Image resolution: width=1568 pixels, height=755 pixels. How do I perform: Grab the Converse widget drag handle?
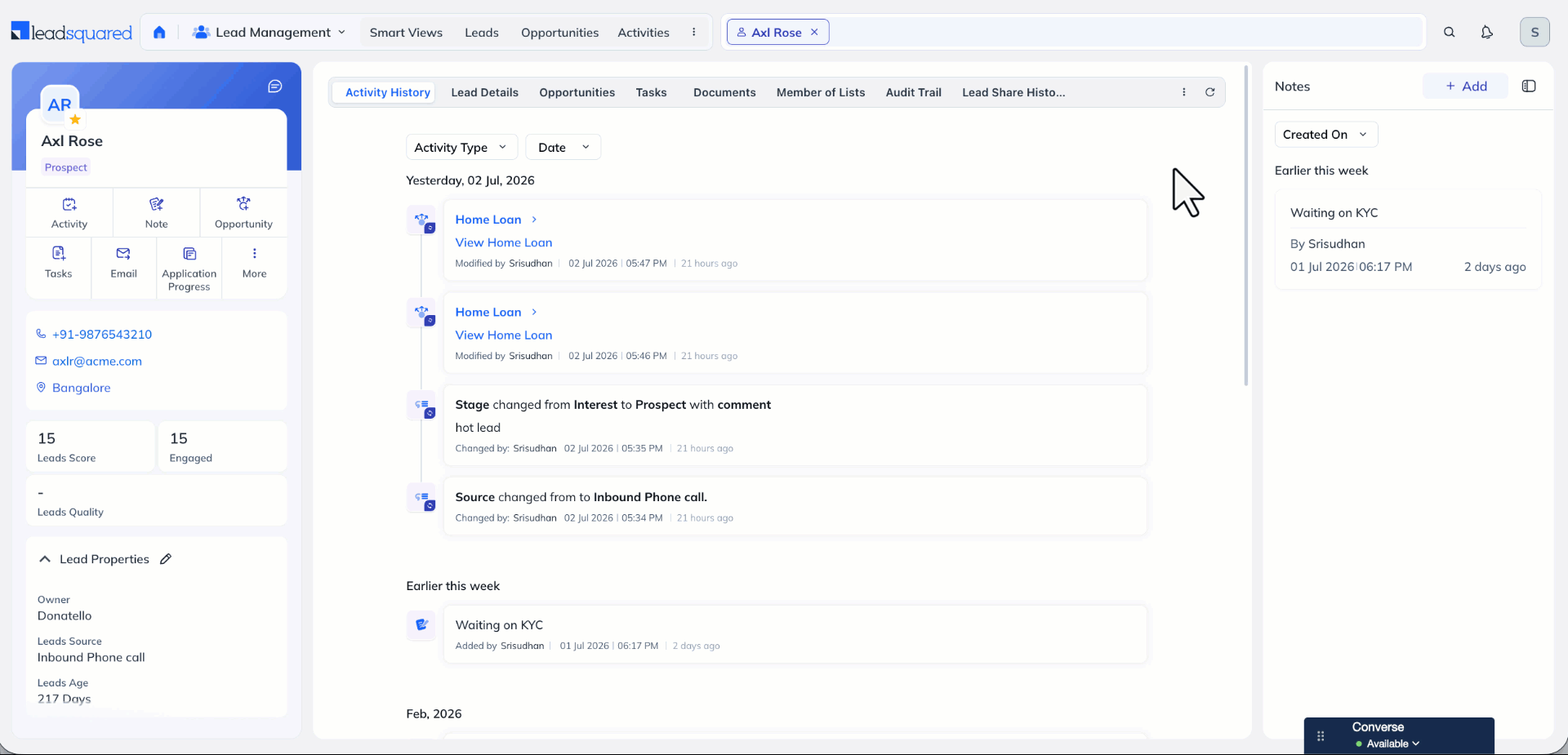click(1321, 736)
